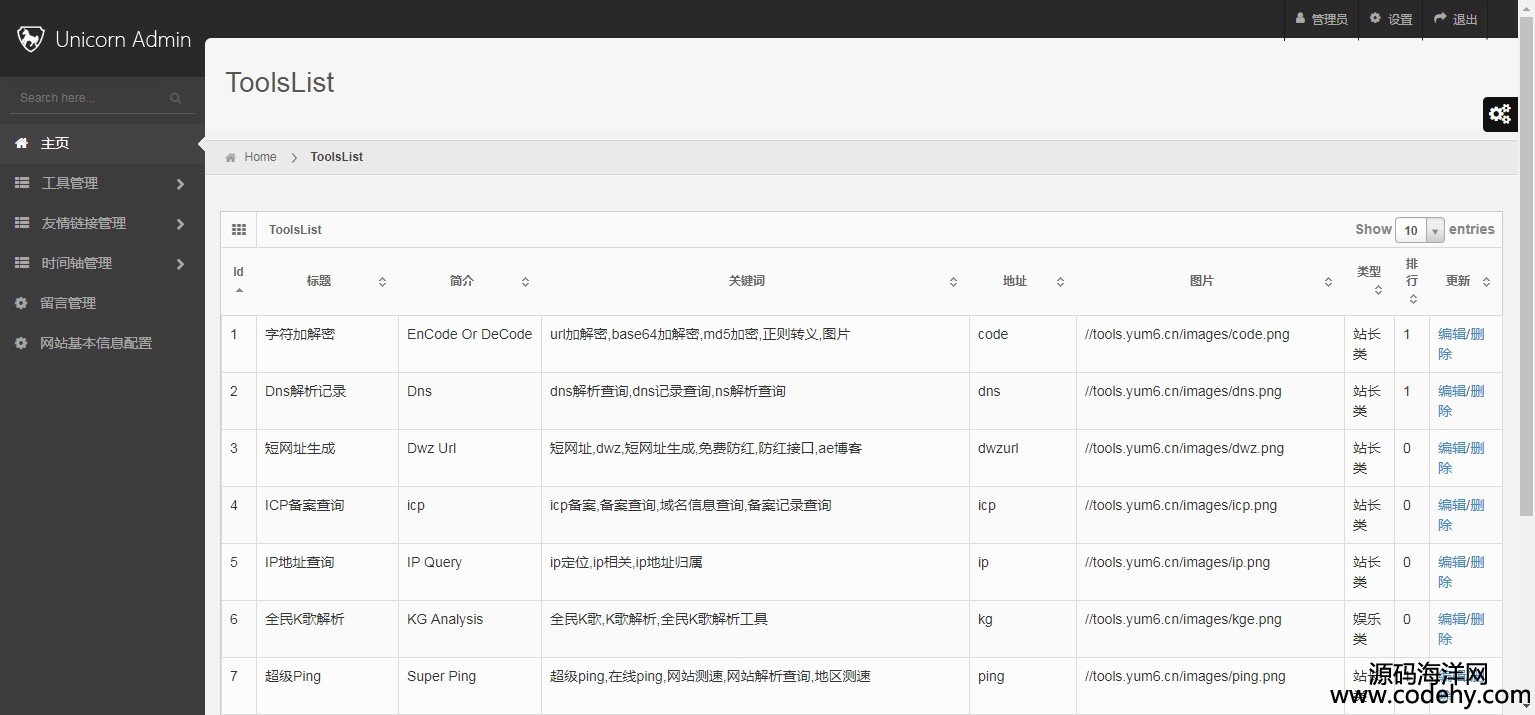Sort by 更新 column sort arrows
Viewport: 1535px width, 715px height.
pyautogui.click(x=1486, y=282)
